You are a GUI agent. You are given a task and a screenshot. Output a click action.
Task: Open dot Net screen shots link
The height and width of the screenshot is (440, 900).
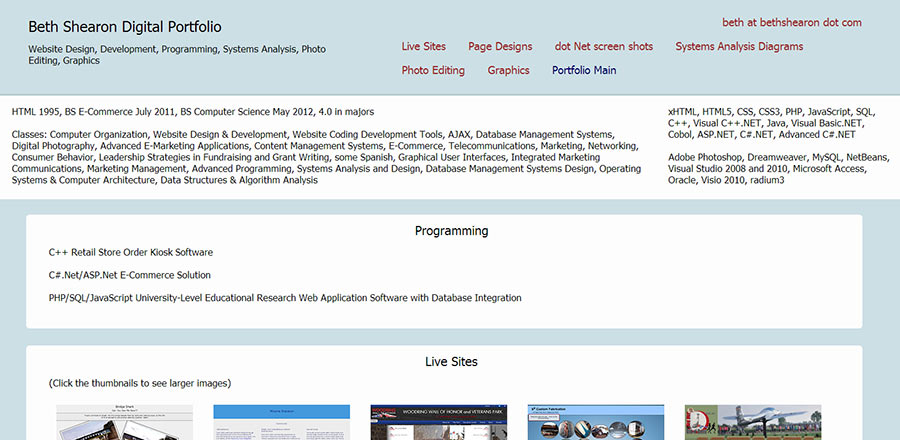[x=603, y=46]
